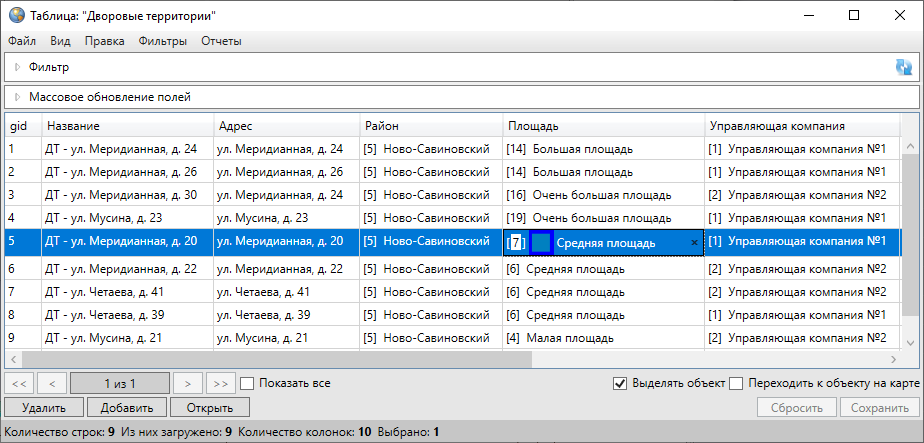Expand the Массовое обновление полей panel
The image size is (924, 443).
pos(17,97)
